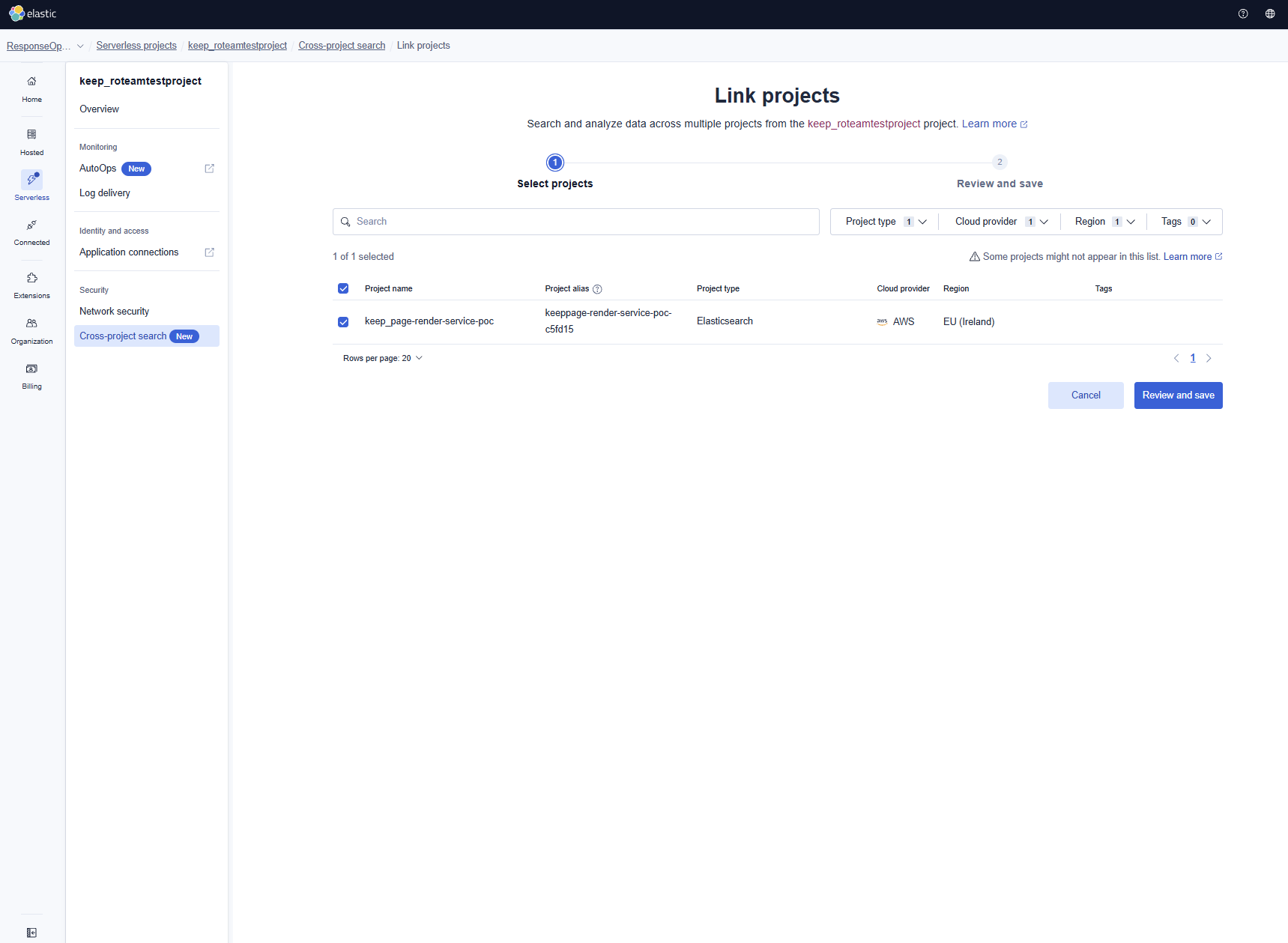Click the Elasticsearch project type cell
The height and width of the screenshot is (943, 1288).
(725, 321)
